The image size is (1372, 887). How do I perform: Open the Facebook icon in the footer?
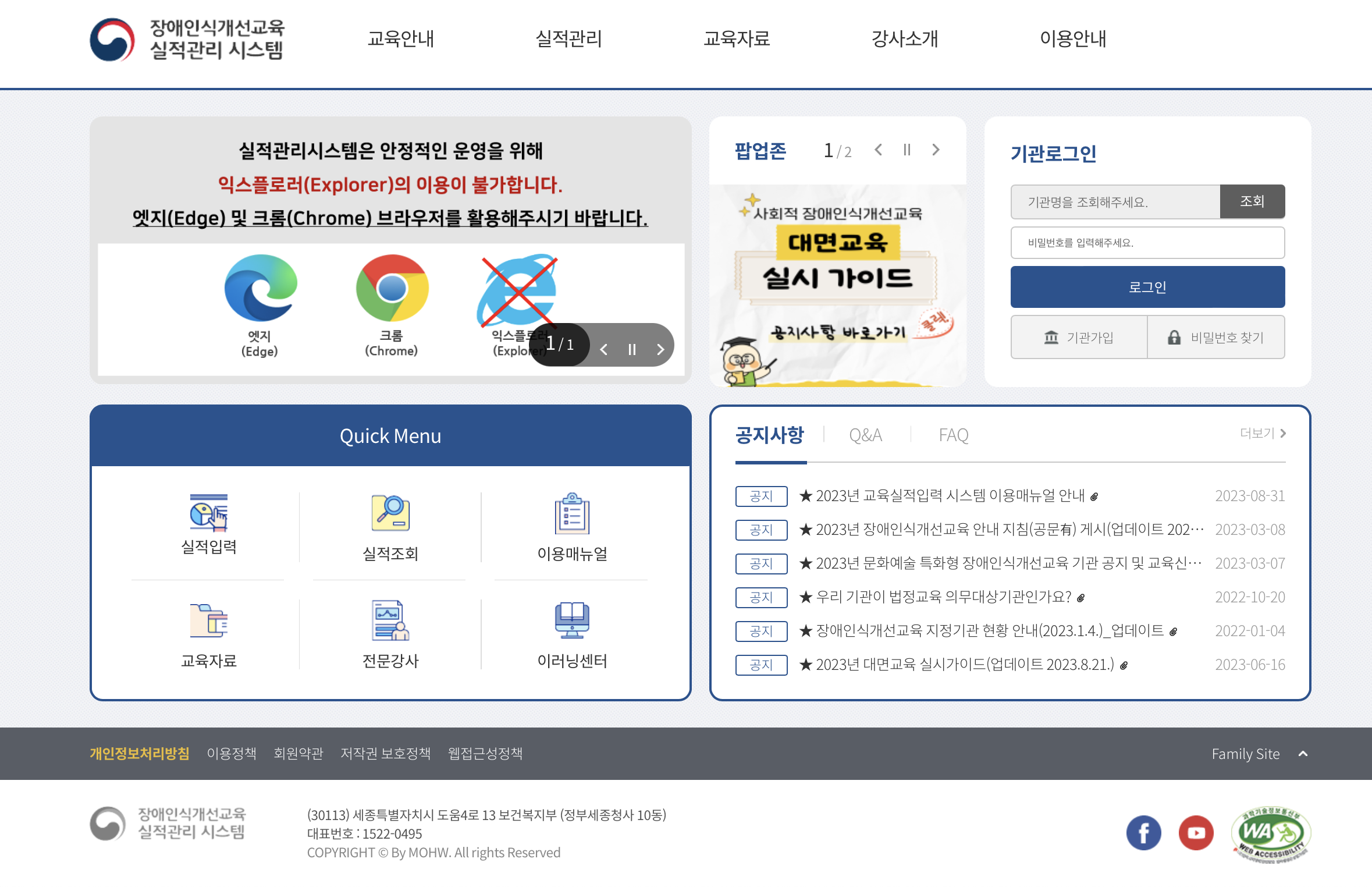[x=1144, y=832]
